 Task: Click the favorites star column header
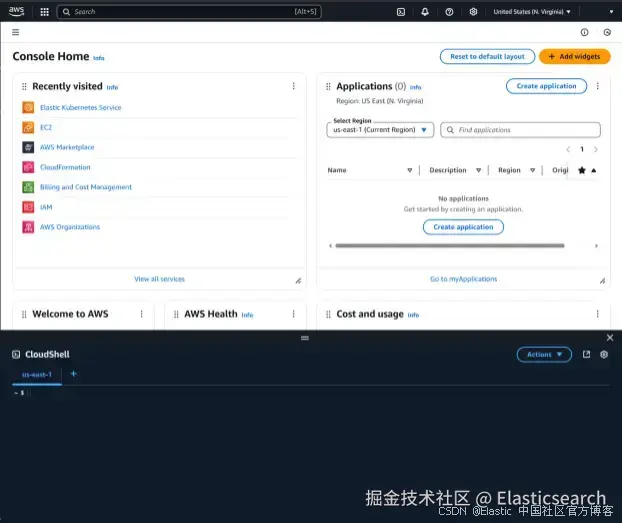[x=582, y=170]
